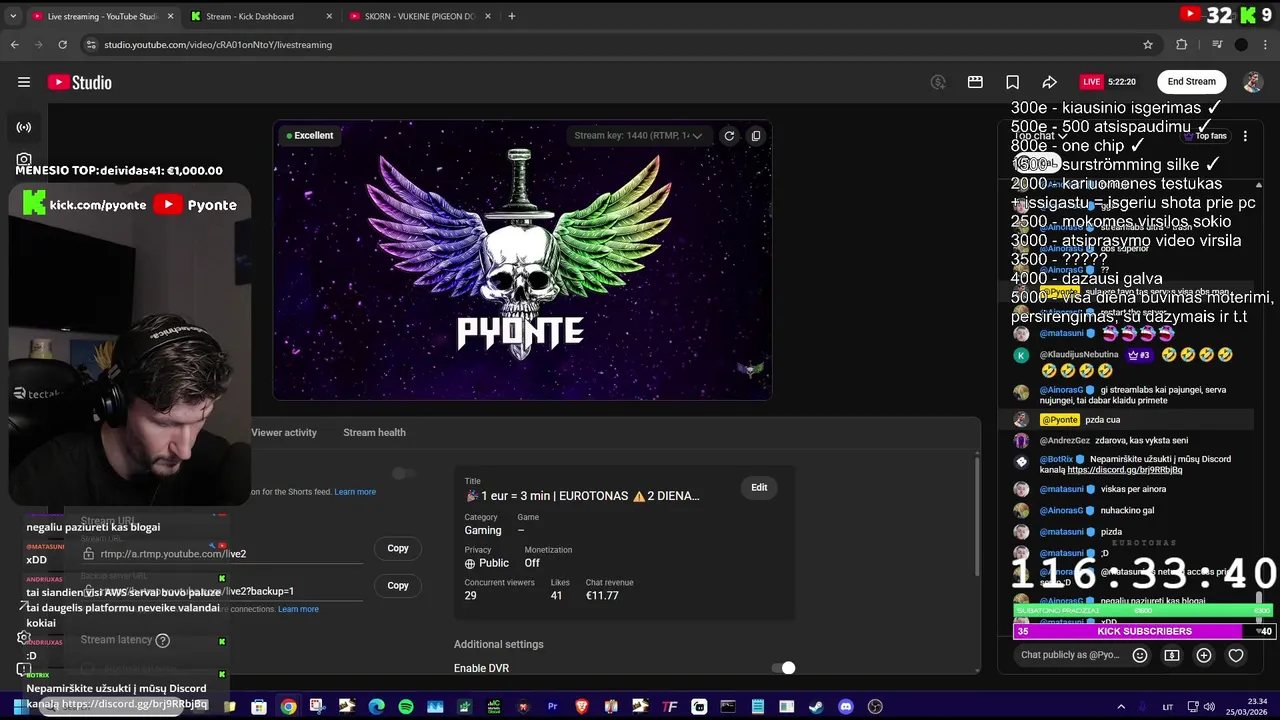Open the channel account avatar menu
The image size is (1280, 720).
click(x=1252, y=82)
